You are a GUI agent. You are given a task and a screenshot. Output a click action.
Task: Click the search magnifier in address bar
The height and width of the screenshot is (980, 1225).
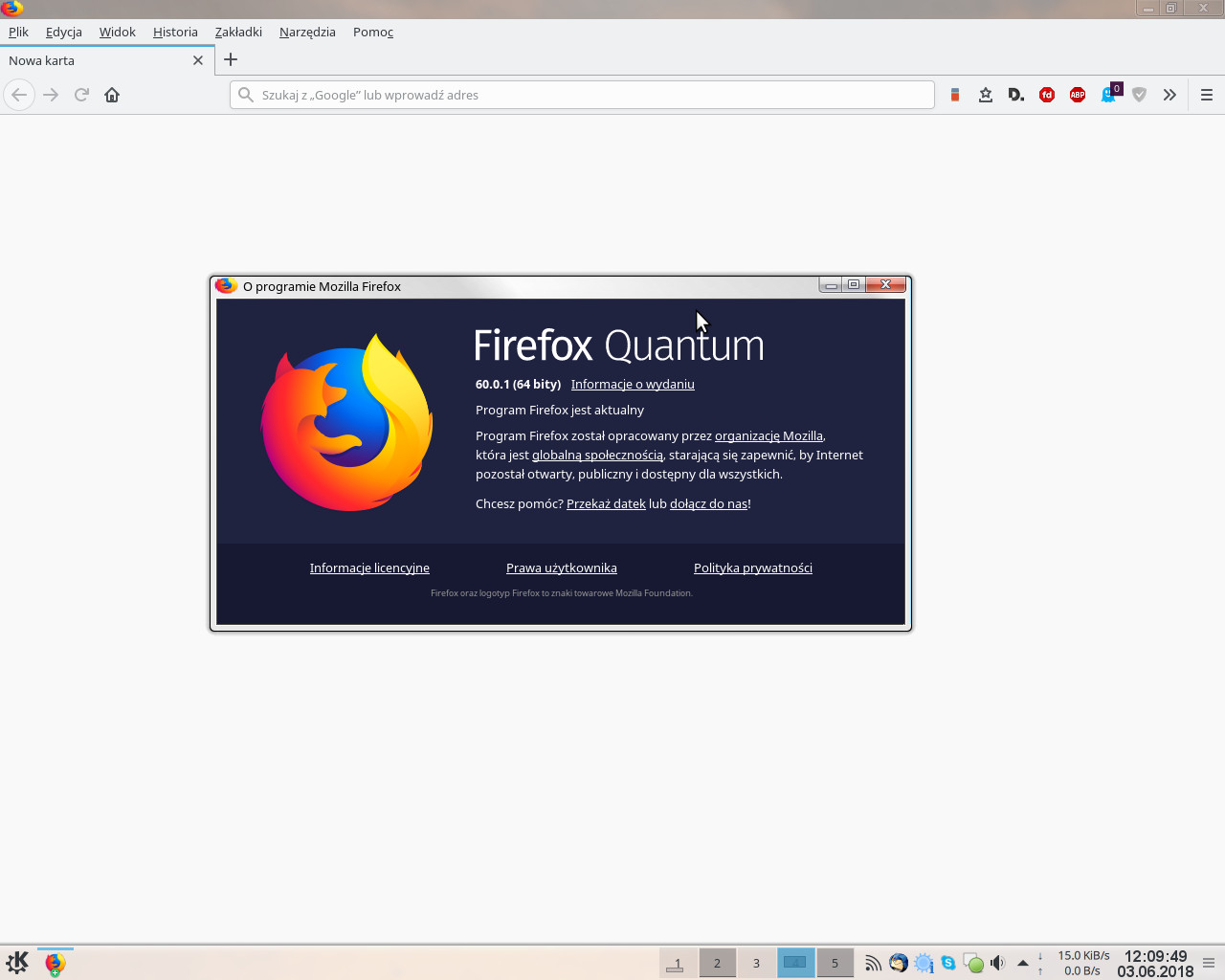pyautogui.click(x=246, y=95)
